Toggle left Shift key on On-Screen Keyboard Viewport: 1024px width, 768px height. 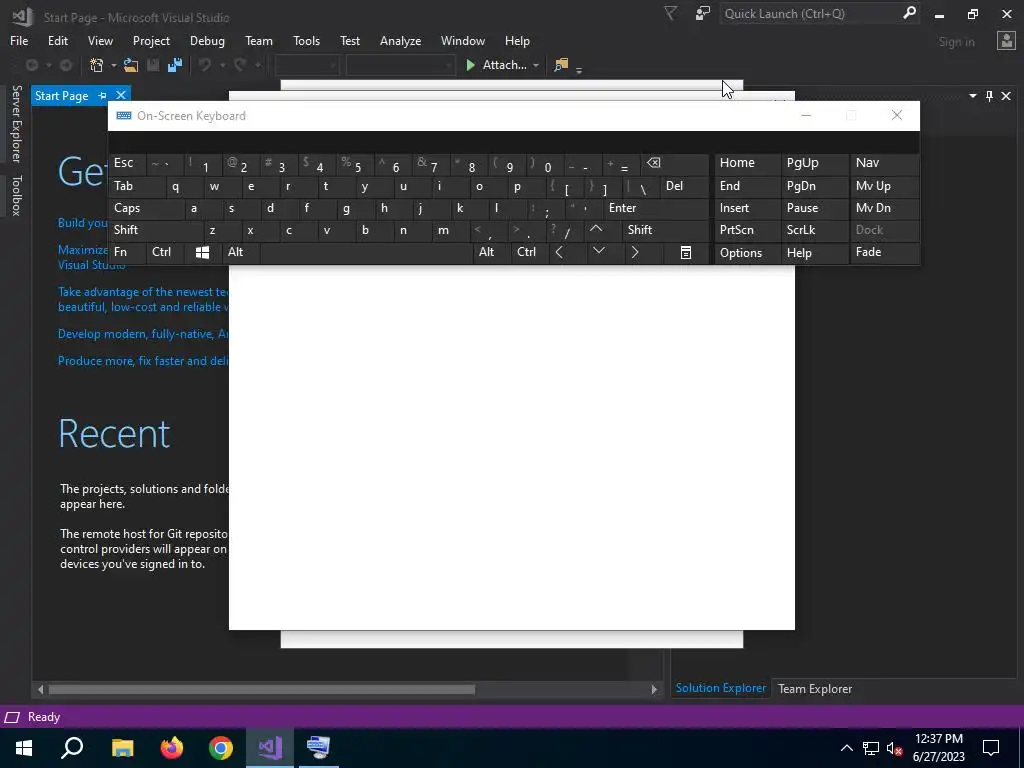click(x=155, y=230)
